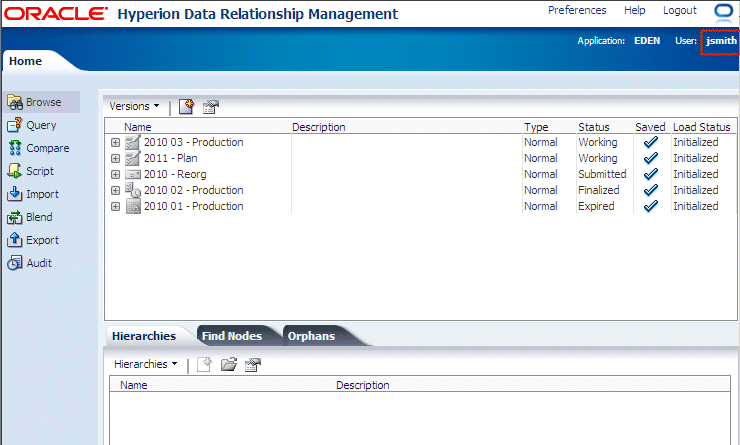Click icon of 2010 01 - Production version
Viewport: 740px width, 445px height.
[x=133, y=206]
